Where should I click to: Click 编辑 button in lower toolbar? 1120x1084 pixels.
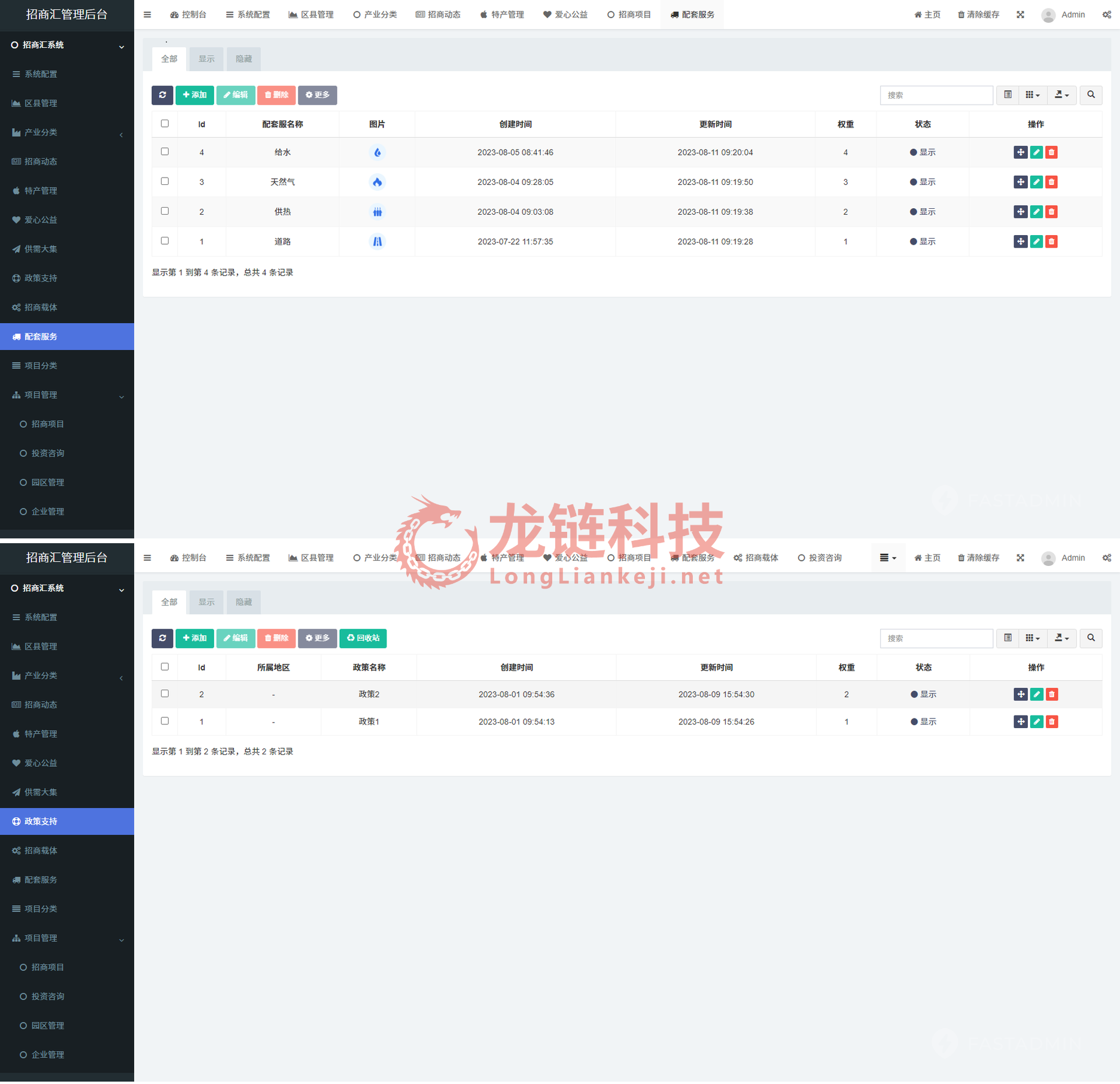point(236,638)
